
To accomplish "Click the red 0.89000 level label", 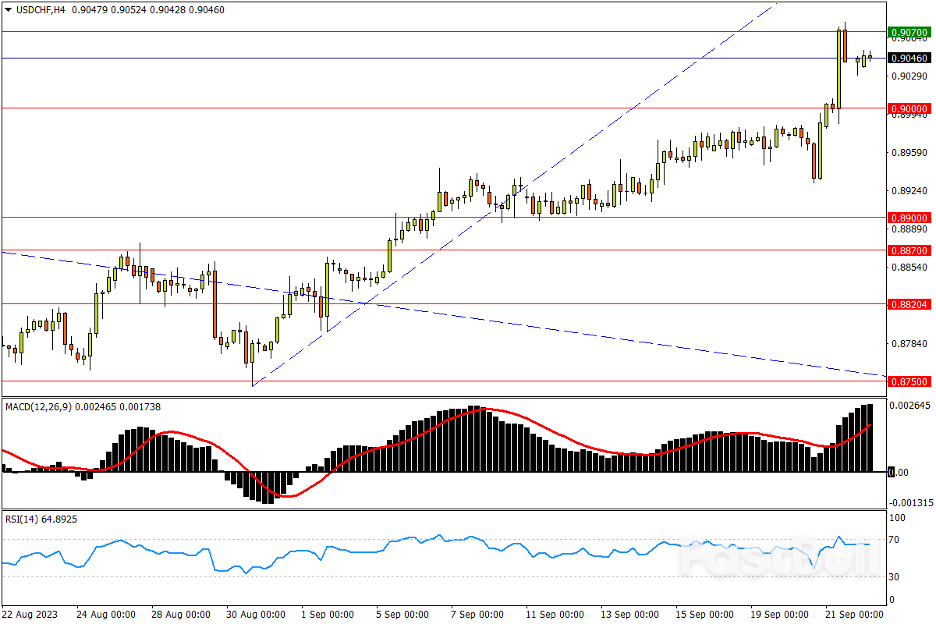I will (x=910, y=217).
